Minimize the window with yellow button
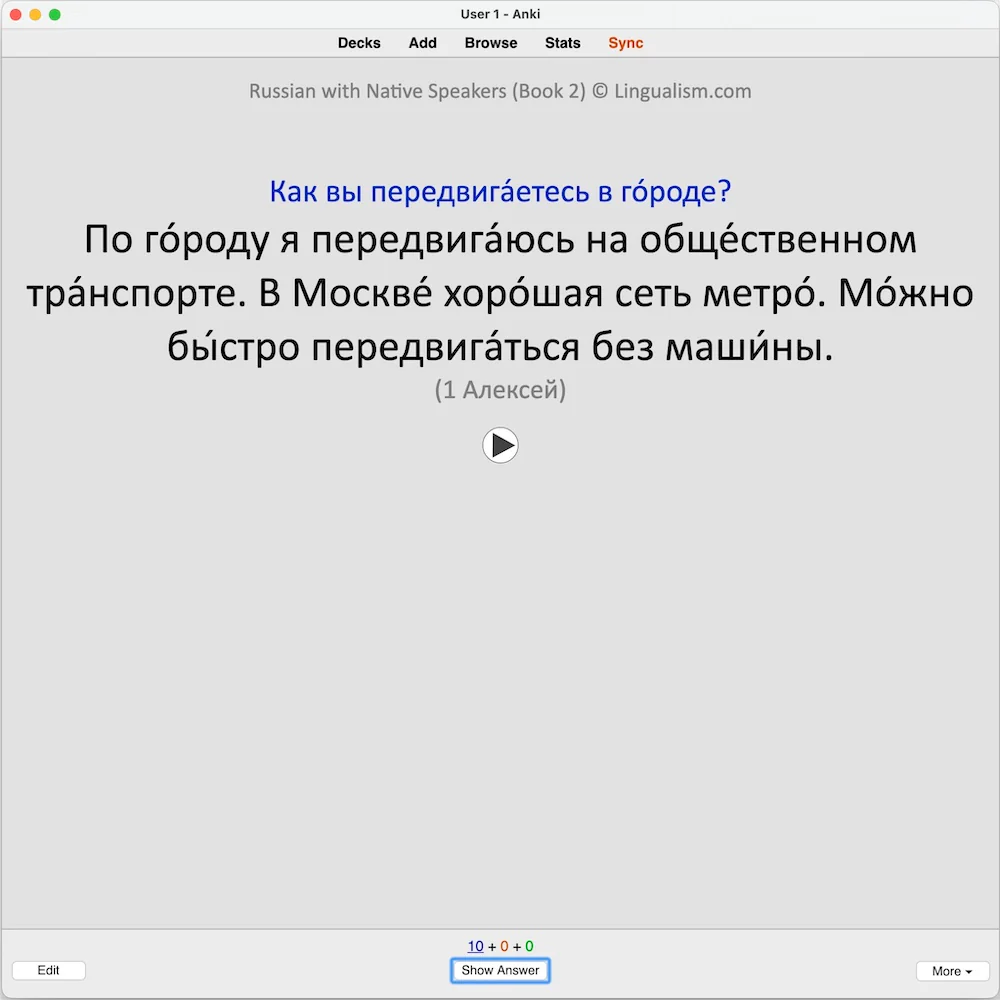Image resolution: width=1000 pixels, height=1000 pixels. [x=35, y=14]
